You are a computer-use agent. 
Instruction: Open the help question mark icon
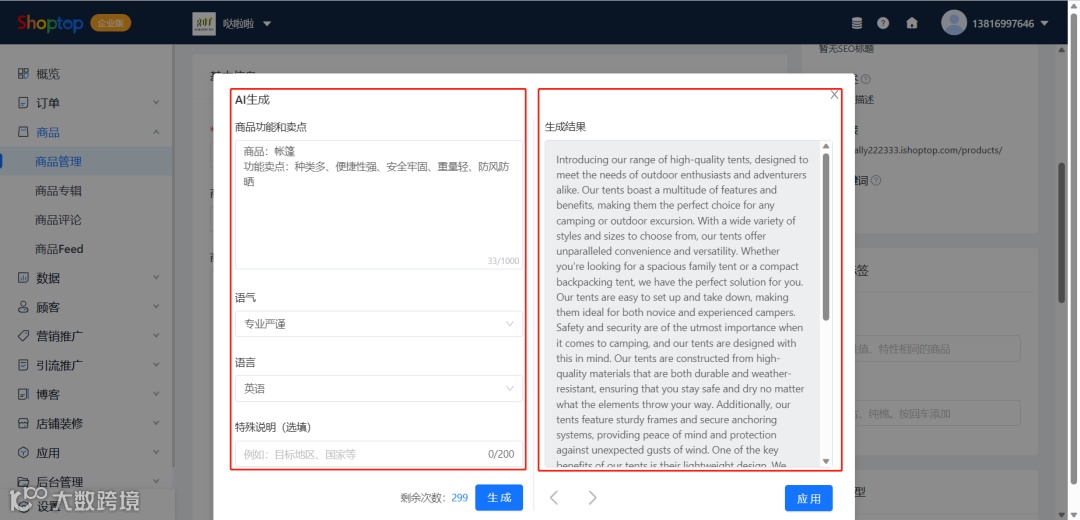pos(883,23)
